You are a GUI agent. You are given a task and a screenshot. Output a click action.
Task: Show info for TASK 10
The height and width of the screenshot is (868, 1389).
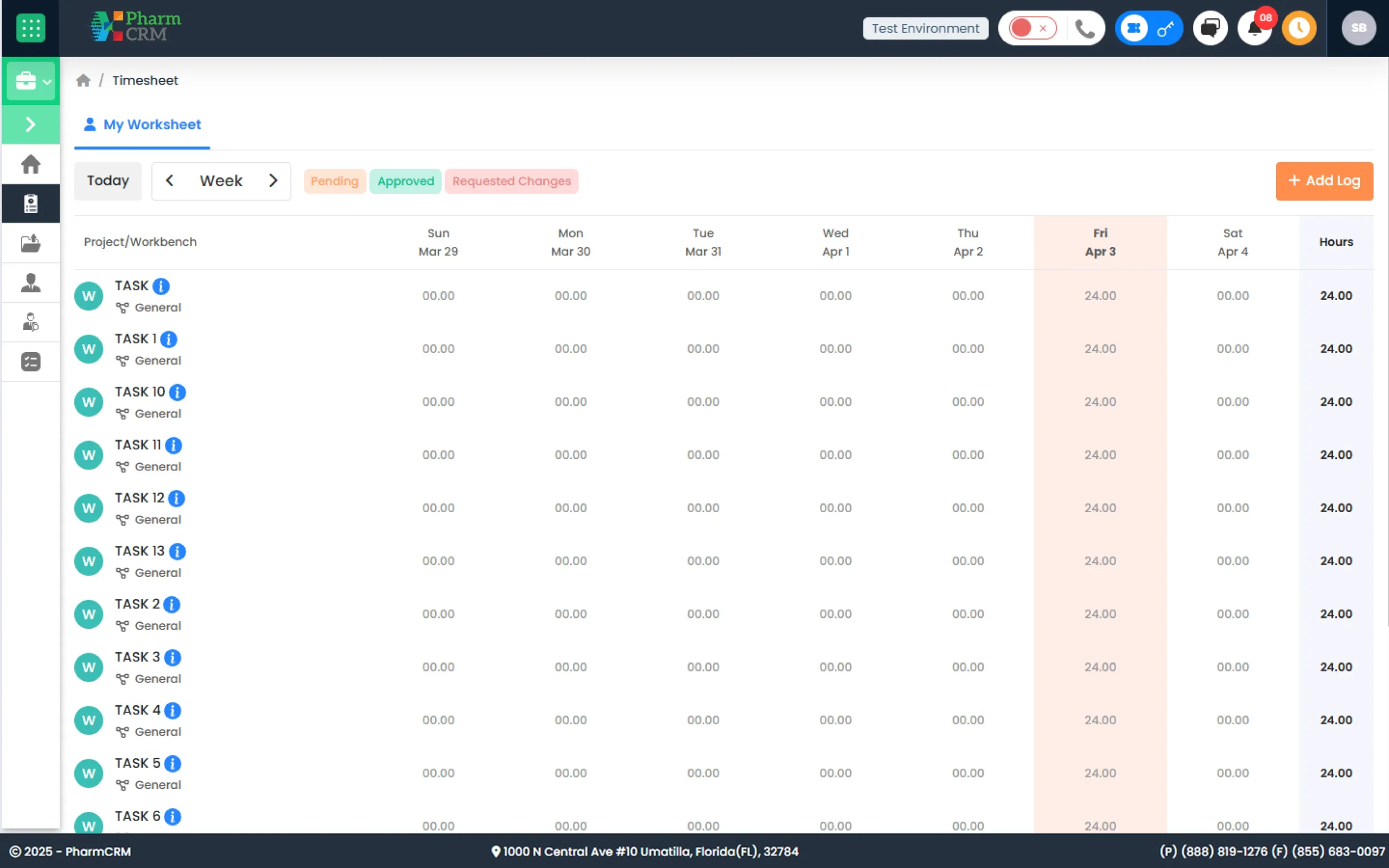177,392
